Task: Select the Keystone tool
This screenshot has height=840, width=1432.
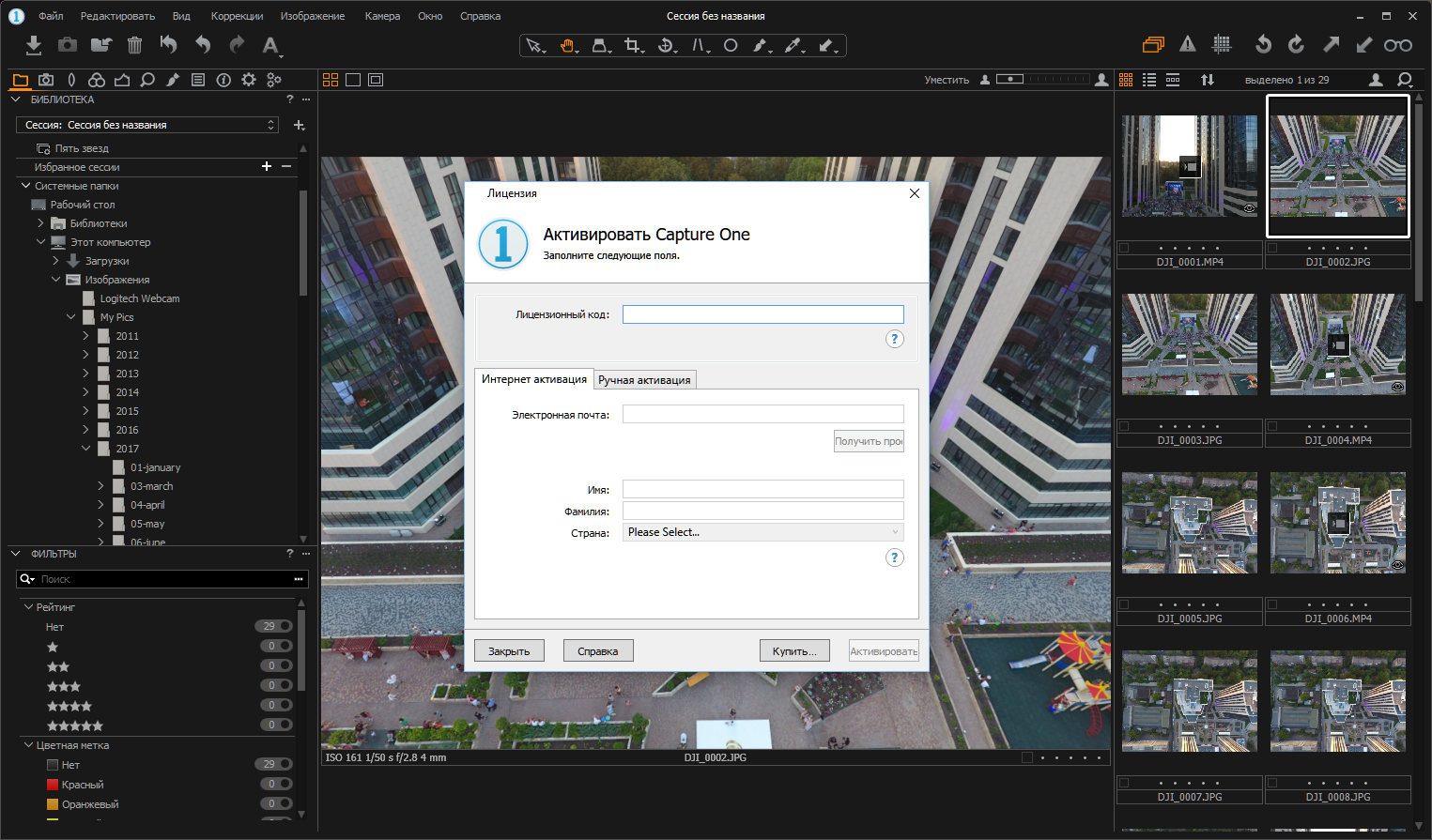Action: coord(700,46)
